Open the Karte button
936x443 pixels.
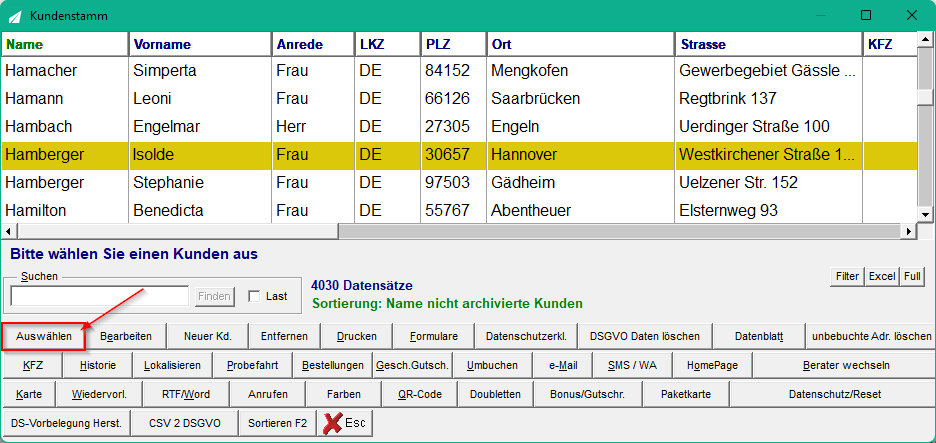(x=29, y=394)
